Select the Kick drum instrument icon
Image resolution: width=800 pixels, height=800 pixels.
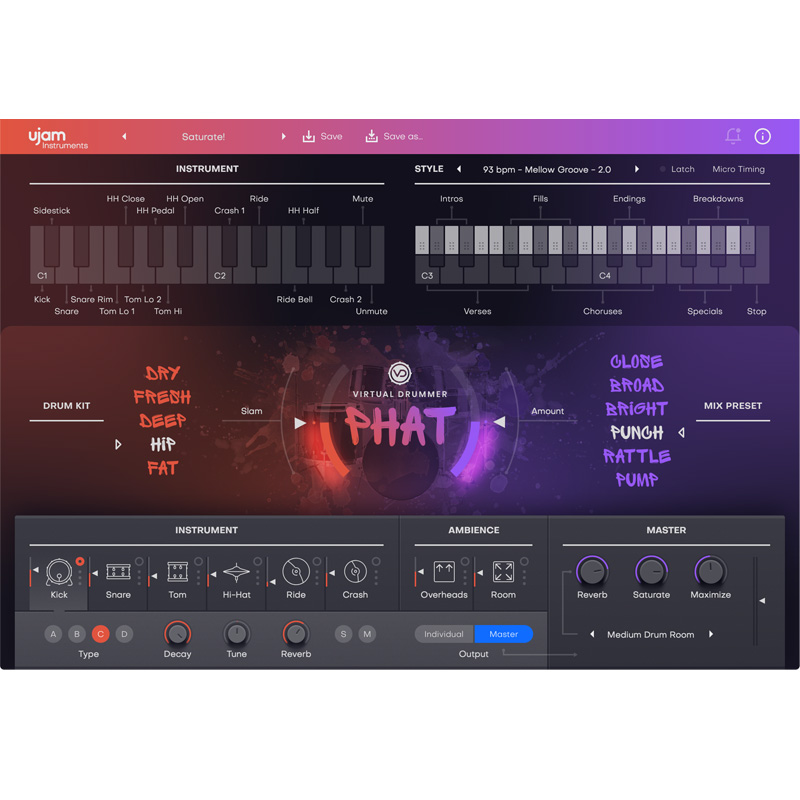(59, 572)
